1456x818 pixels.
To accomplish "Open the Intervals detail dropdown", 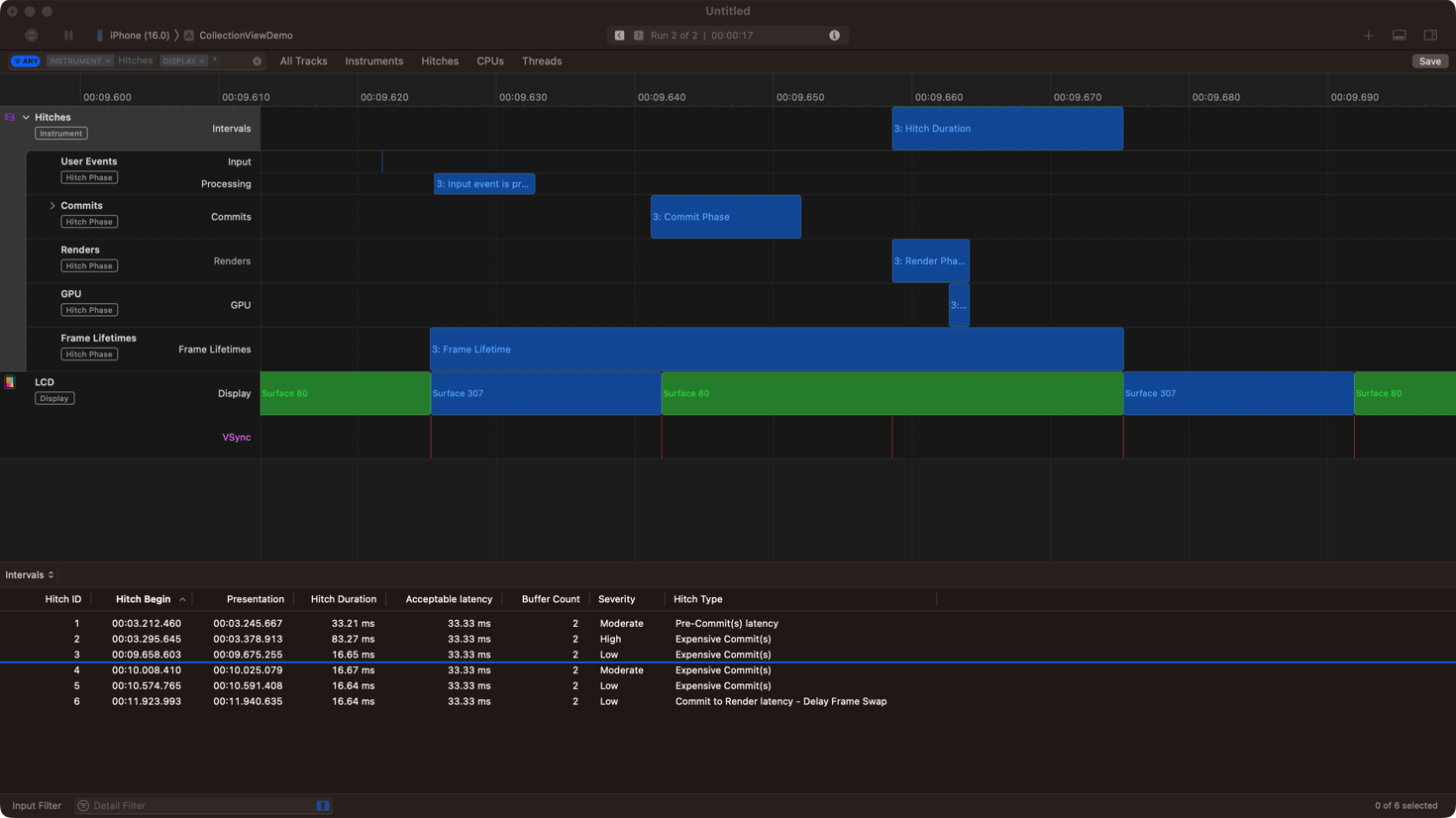I will (30, 575).
